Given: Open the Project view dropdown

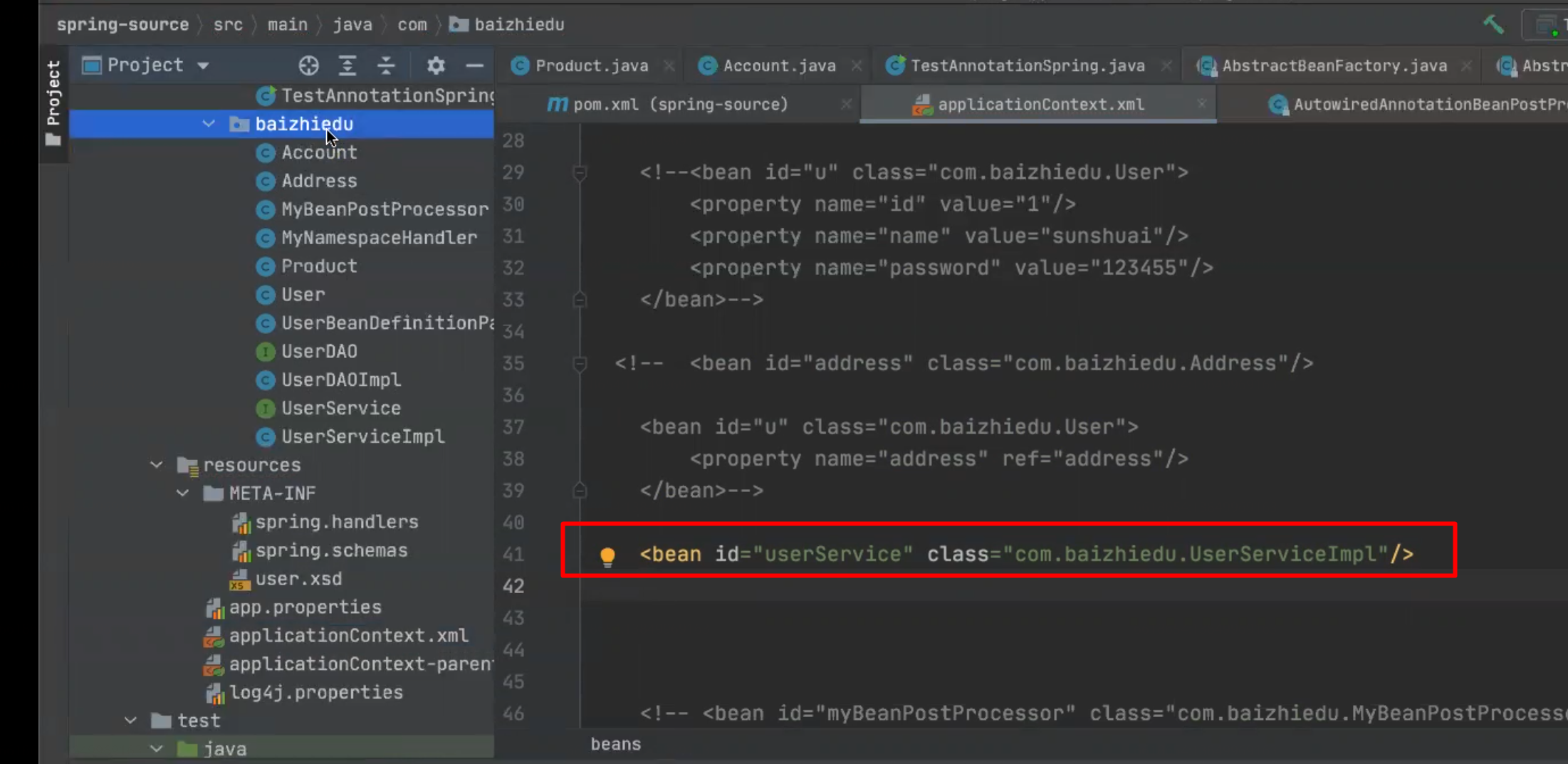Looking at the screenshot, I should [145, 66].
